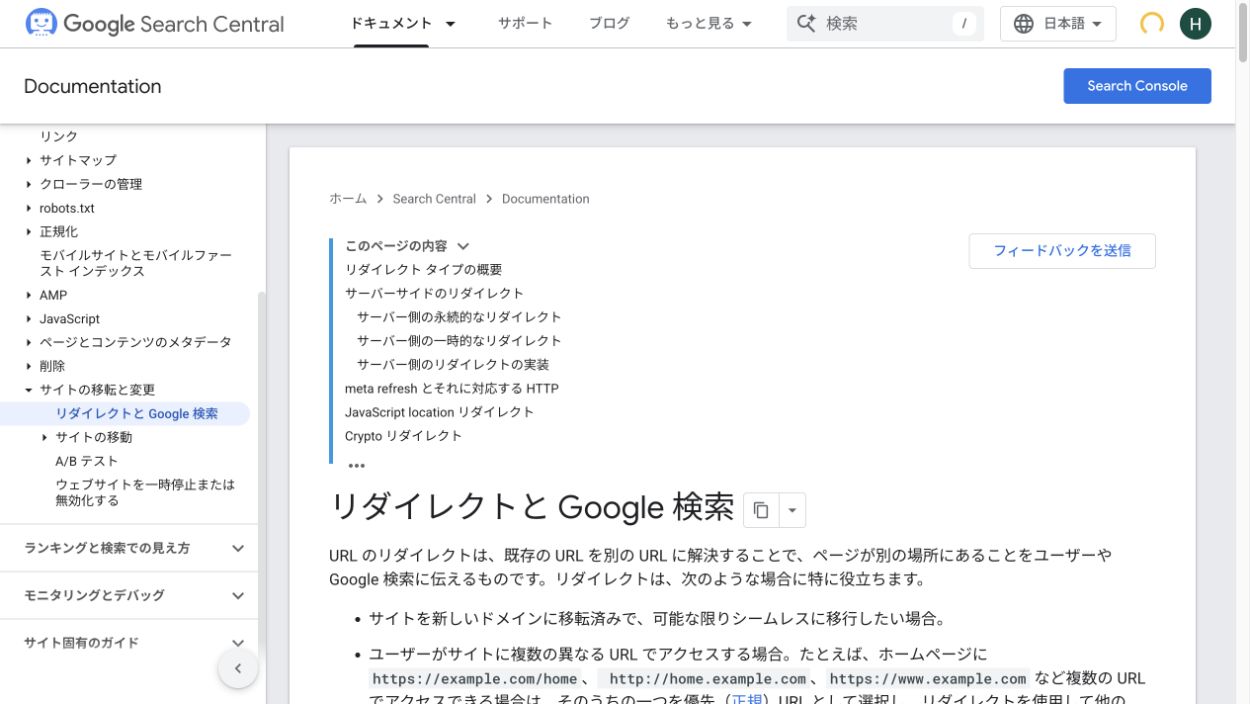Image resolution: width=1250 pixels, height=704 pixels.
Task: Open the A/B テスト sidebar page
Action: 86,461
